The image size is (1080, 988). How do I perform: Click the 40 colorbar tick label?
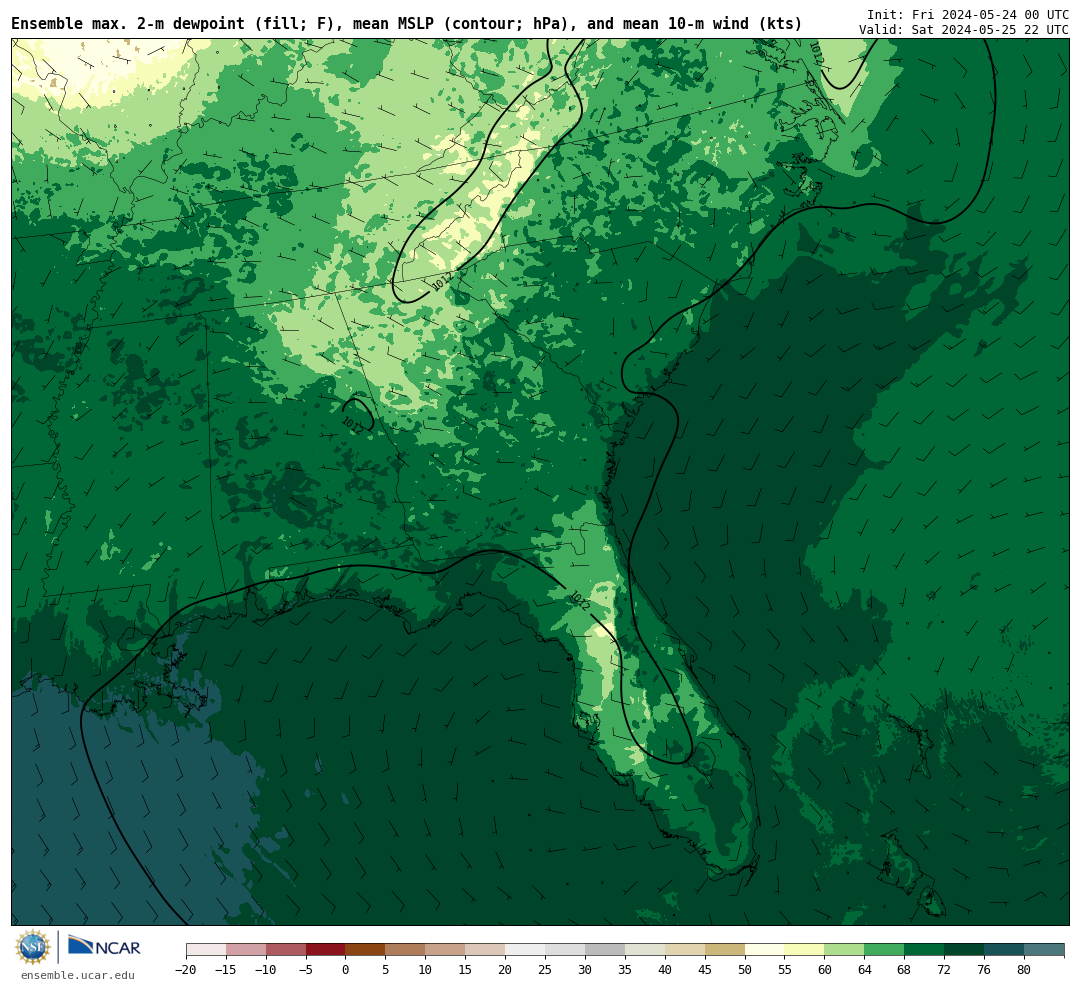(x=665, y=970)
